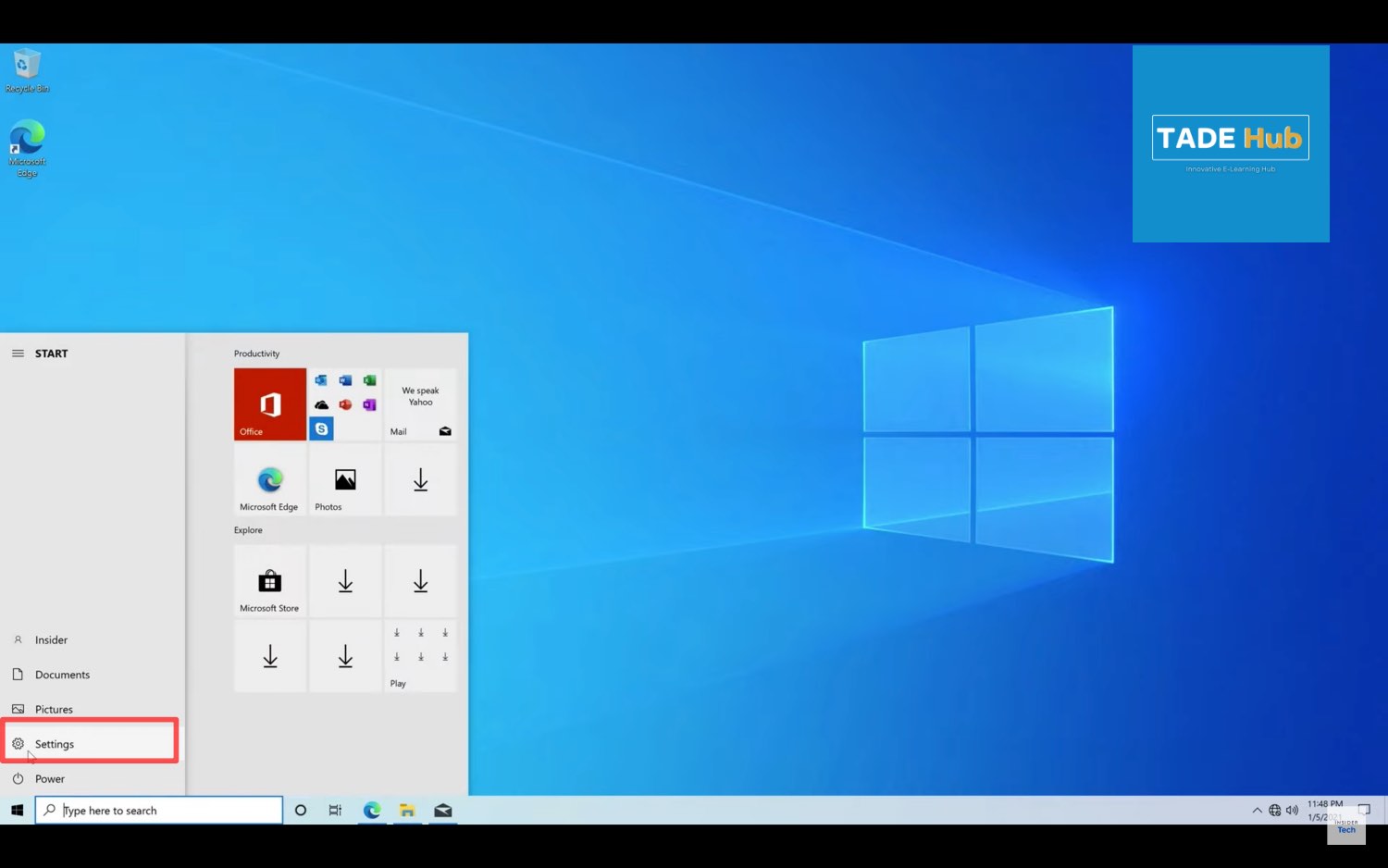Click the download tile directly right of Microsoft Store
Screen dimensions: 1388x868
345,581
